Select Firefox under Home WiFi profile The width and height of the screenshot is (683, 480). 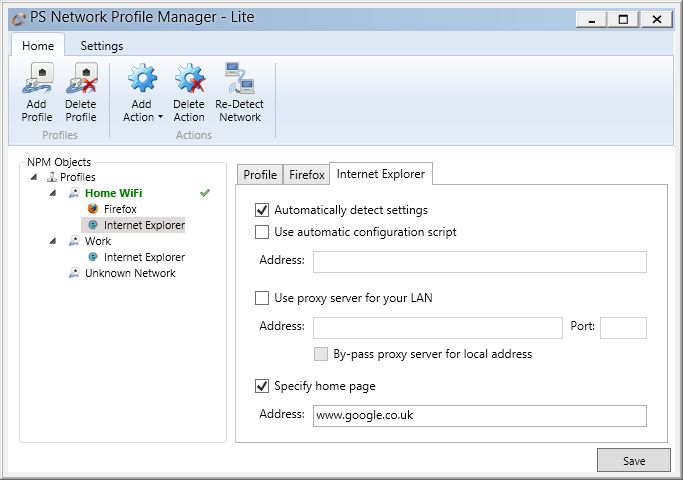(119, 209)
